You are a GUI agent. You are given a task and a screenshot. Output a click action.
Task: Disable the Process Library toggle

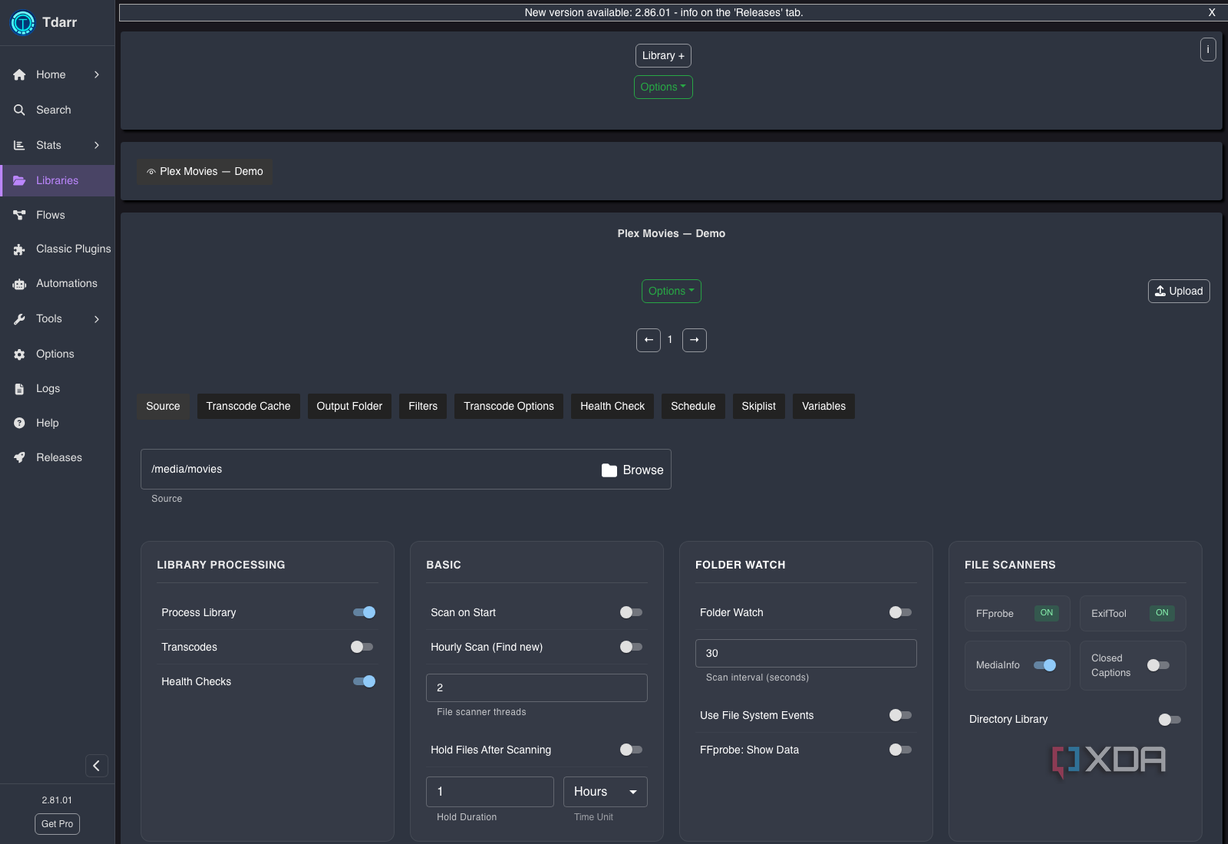pyautogui.click(x=364, y=612)
